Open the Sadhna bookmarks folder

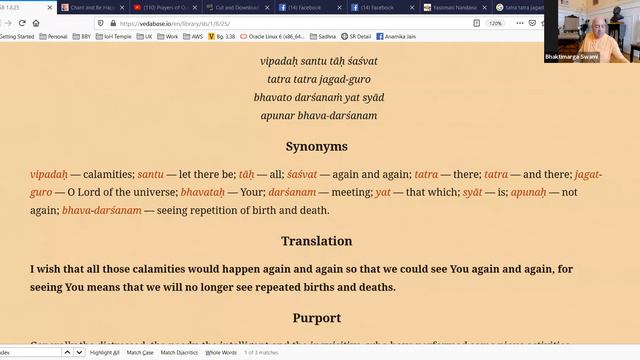pyautogui.click(x=323, y=36)
